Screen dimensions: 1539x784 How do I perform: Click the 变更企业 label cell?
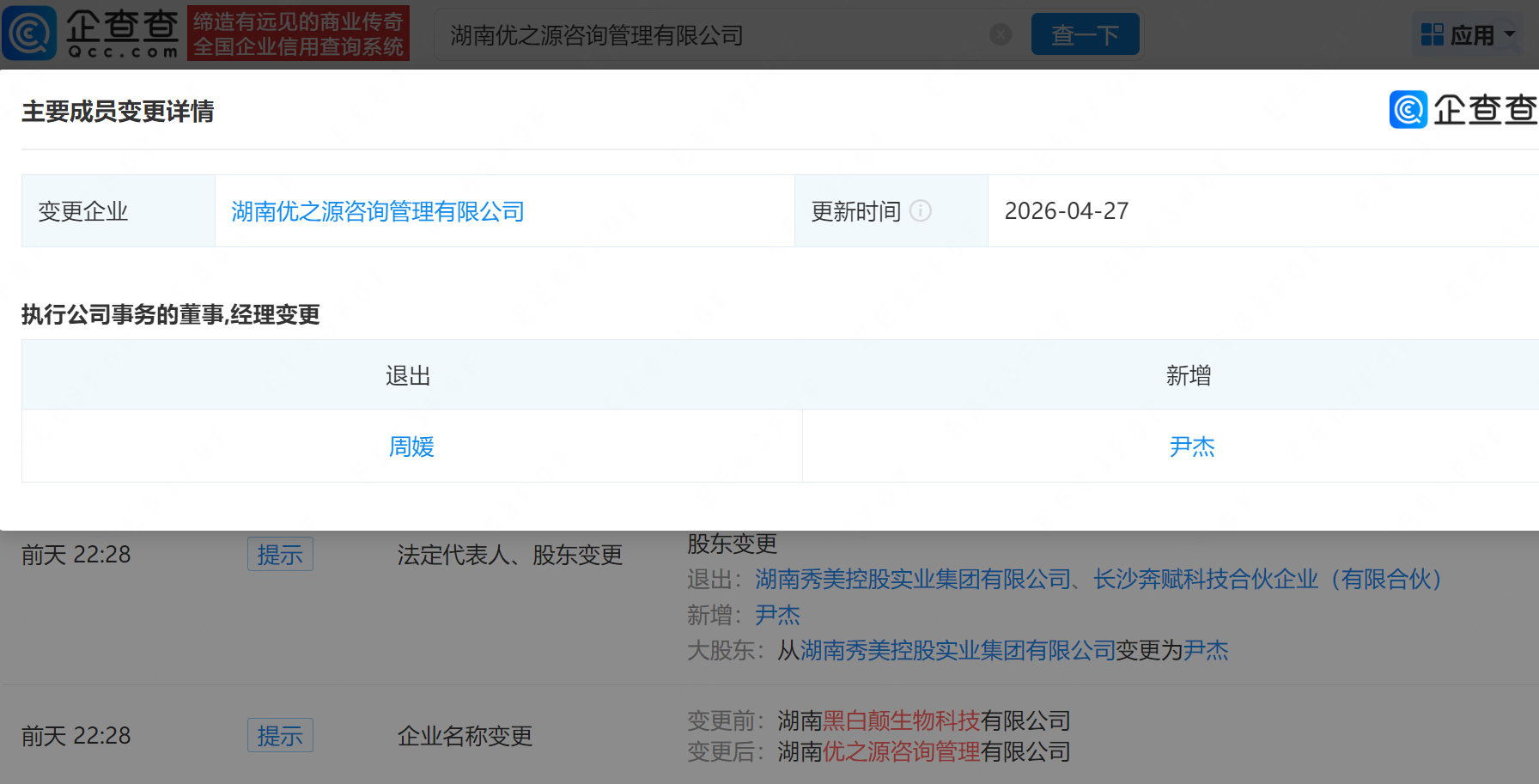tap(119, 211)
